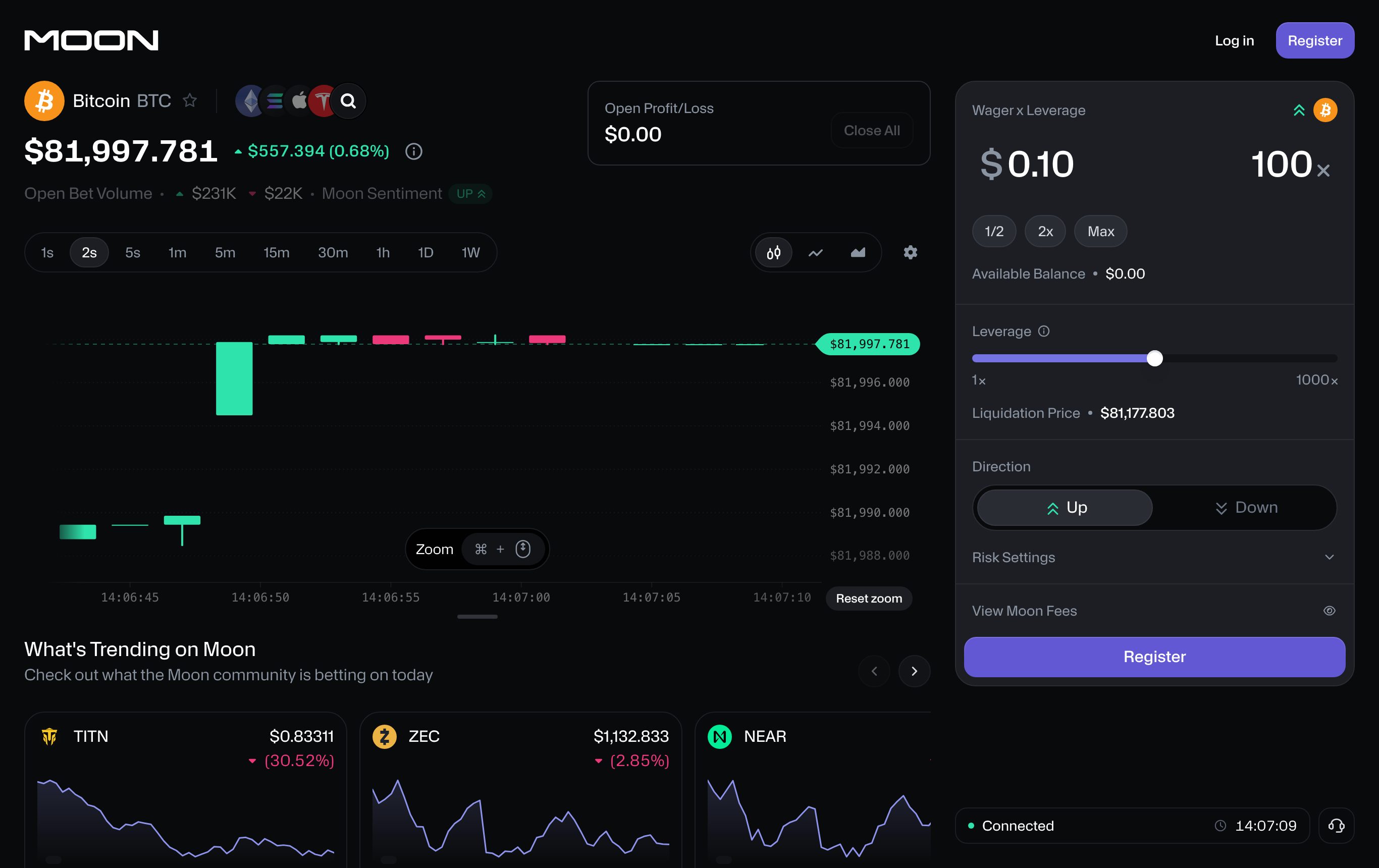Open support headset icon
The width and height of the screenshot is (1379, 868).
[x=1336, y=826]
